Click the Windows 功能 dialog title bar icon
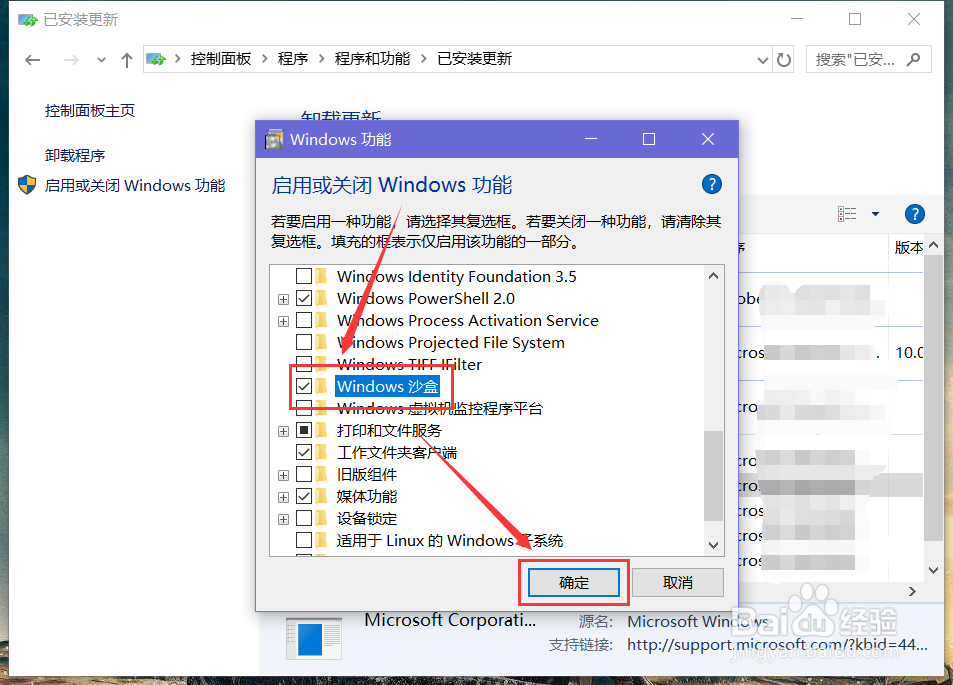The image size is (953, 685). pyautogui.click(x=273, y=139)
